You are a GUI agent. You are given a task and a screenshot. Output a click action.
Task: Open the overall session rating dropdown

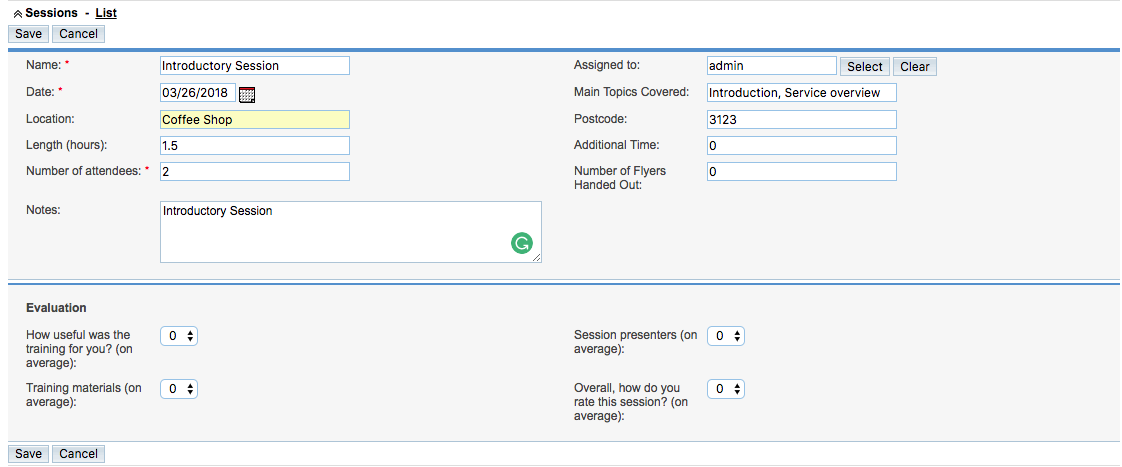(726, 389)
